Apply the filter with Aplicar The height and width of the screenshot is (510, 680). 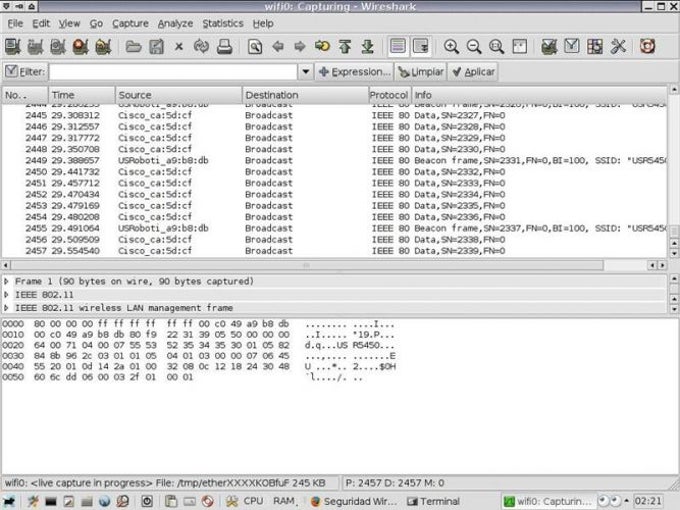(x=473, y=72)
